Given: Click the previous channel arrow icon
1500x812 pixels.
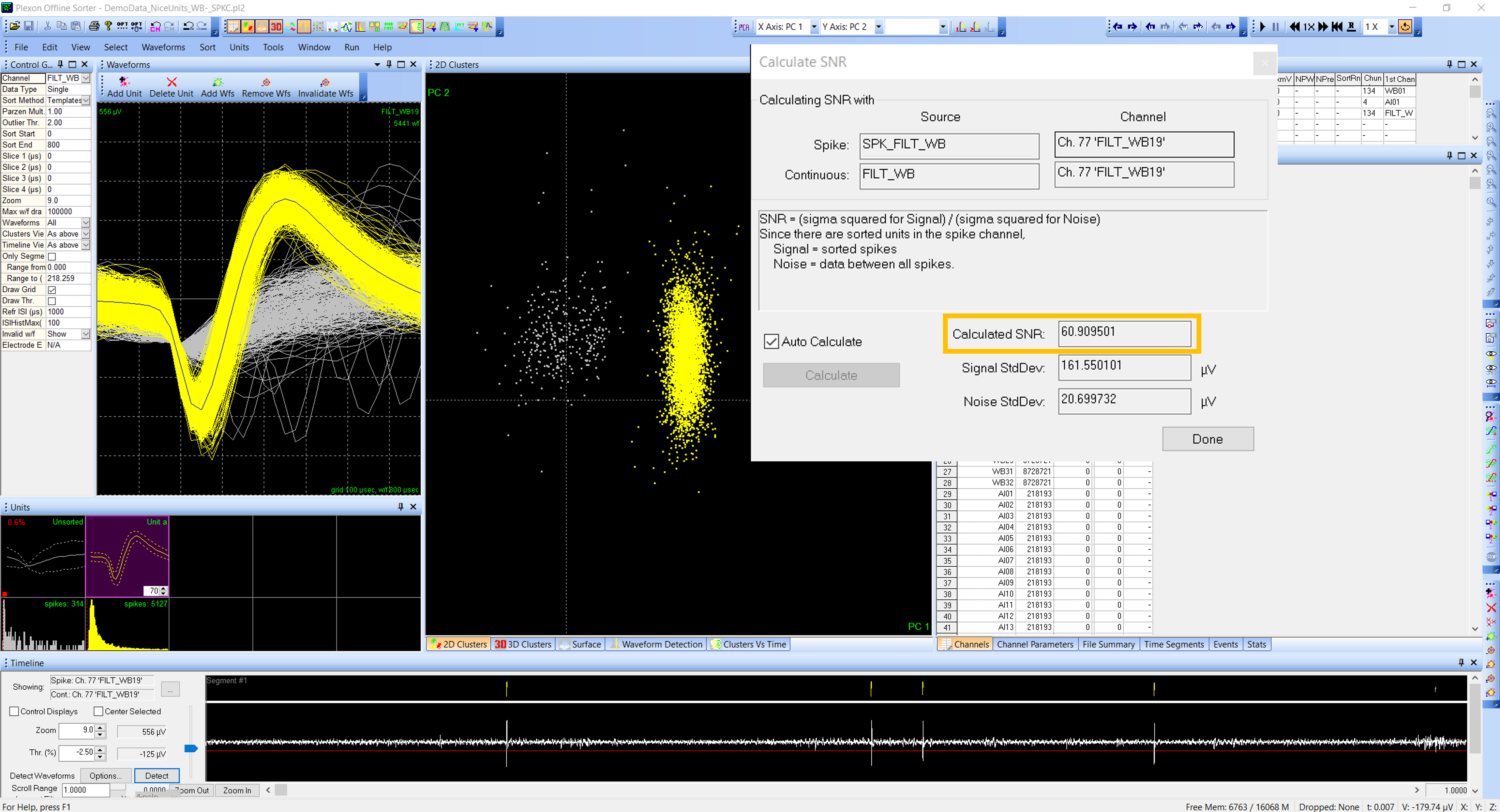Looking at the screenshot, I should 1117,27.
